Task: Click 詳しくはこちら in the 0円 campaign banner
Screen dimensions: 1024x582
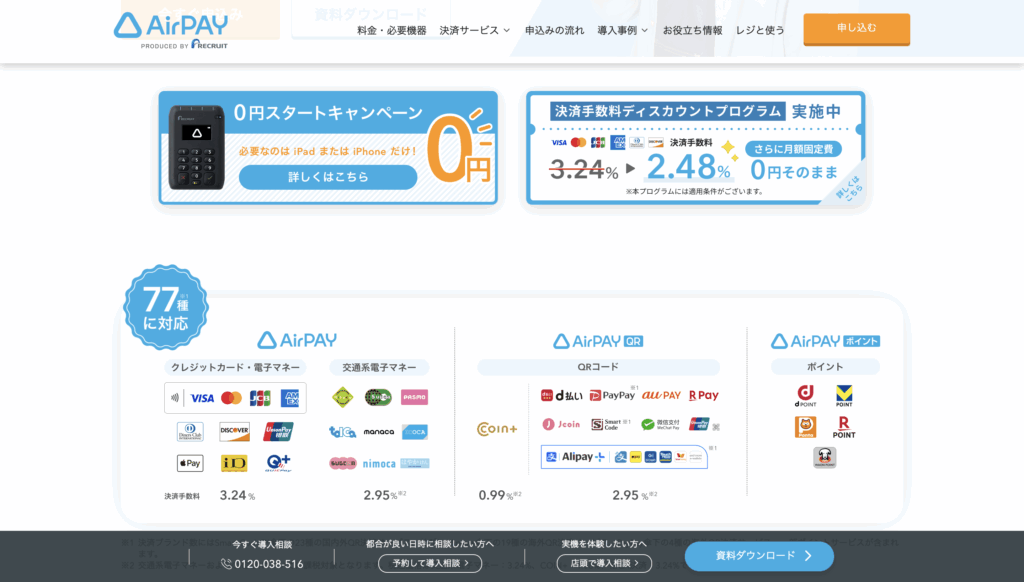Action: pos(327,177)
